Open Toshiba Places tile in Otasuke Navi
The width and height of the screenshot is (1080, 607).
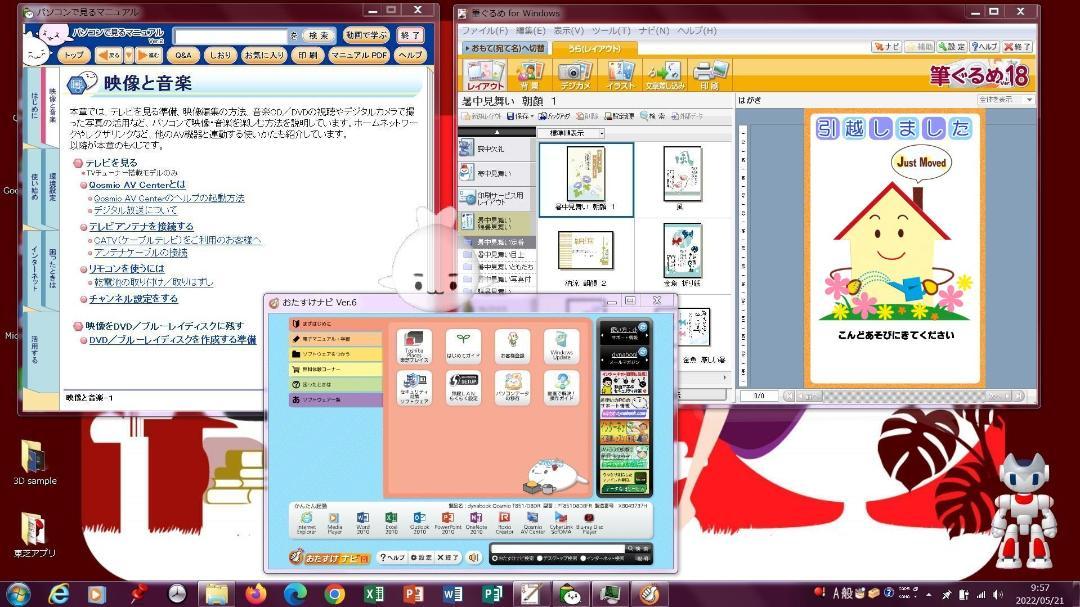414,347
